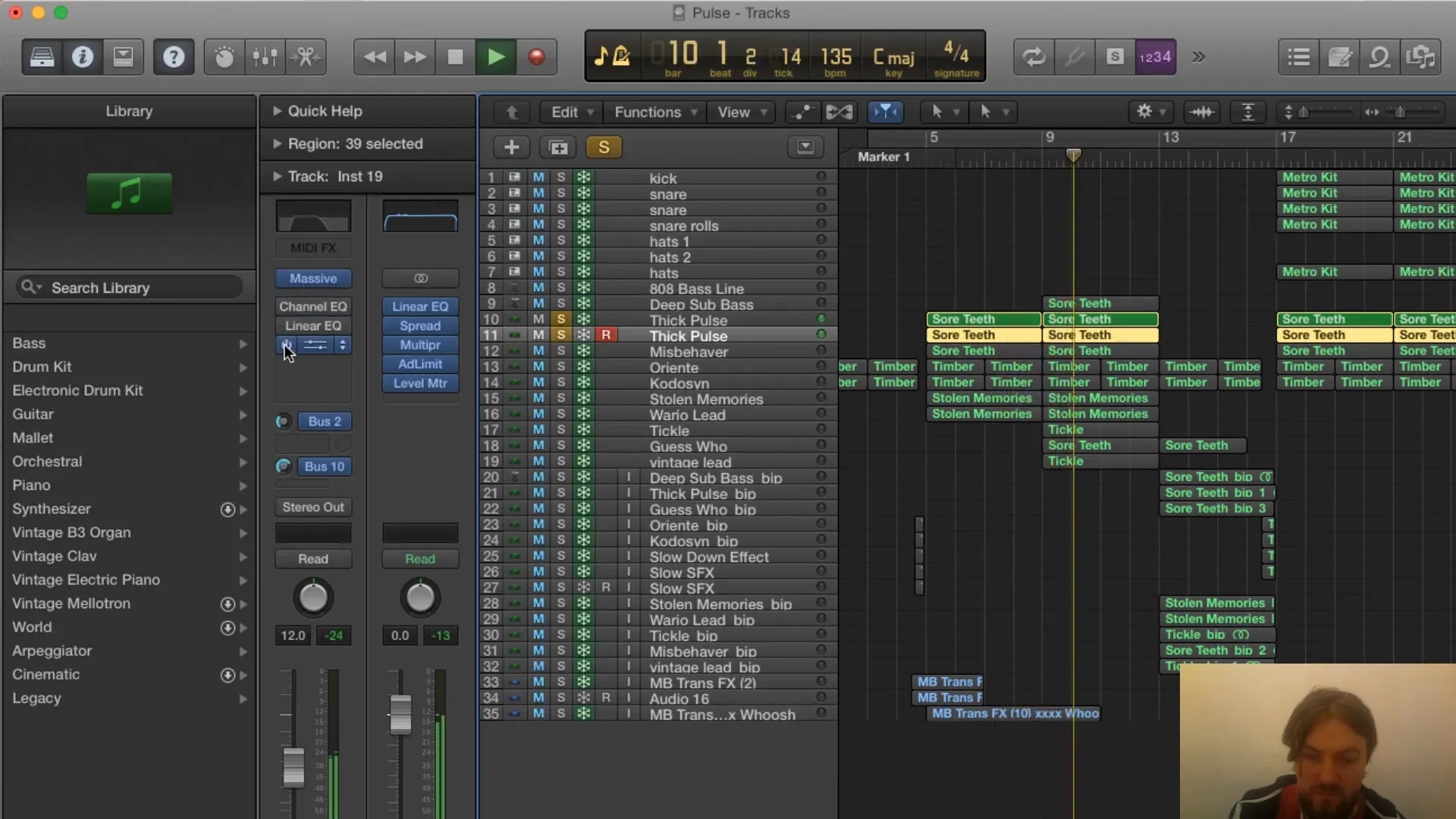Toggle record enable on Thick Pulse track 11
Viewport: 1456px width, 819px height.
click(x=606, y=335)
